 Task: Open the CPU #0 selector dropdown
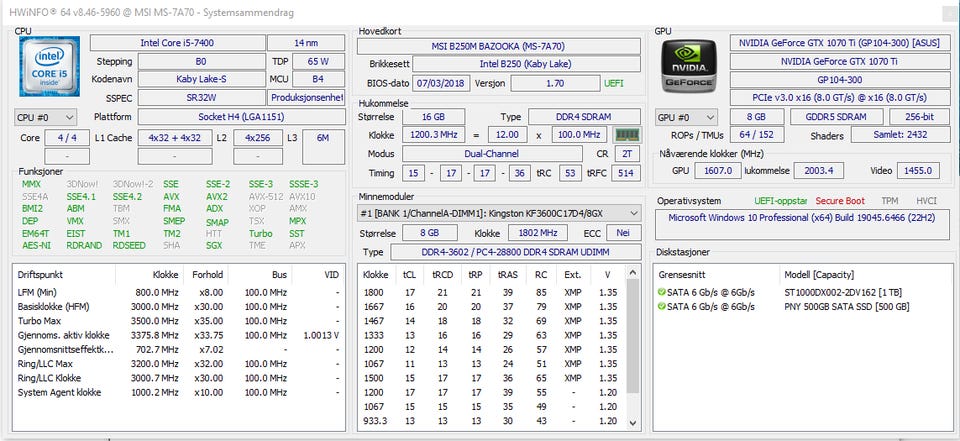point(46,117)
